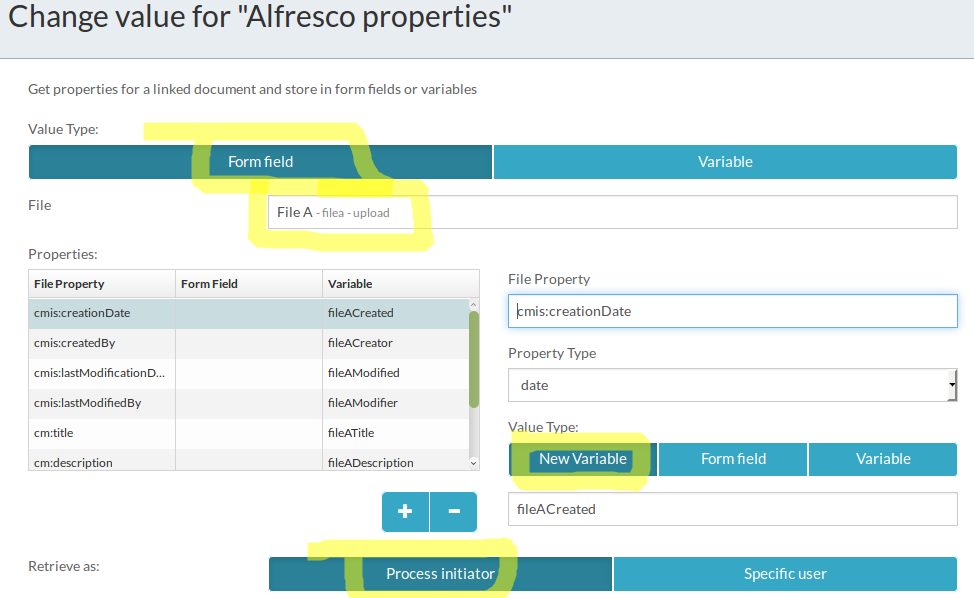The height and width of the screenshot is (598, 974).
Task: Click the File Property input field
Action: [732, 311]
